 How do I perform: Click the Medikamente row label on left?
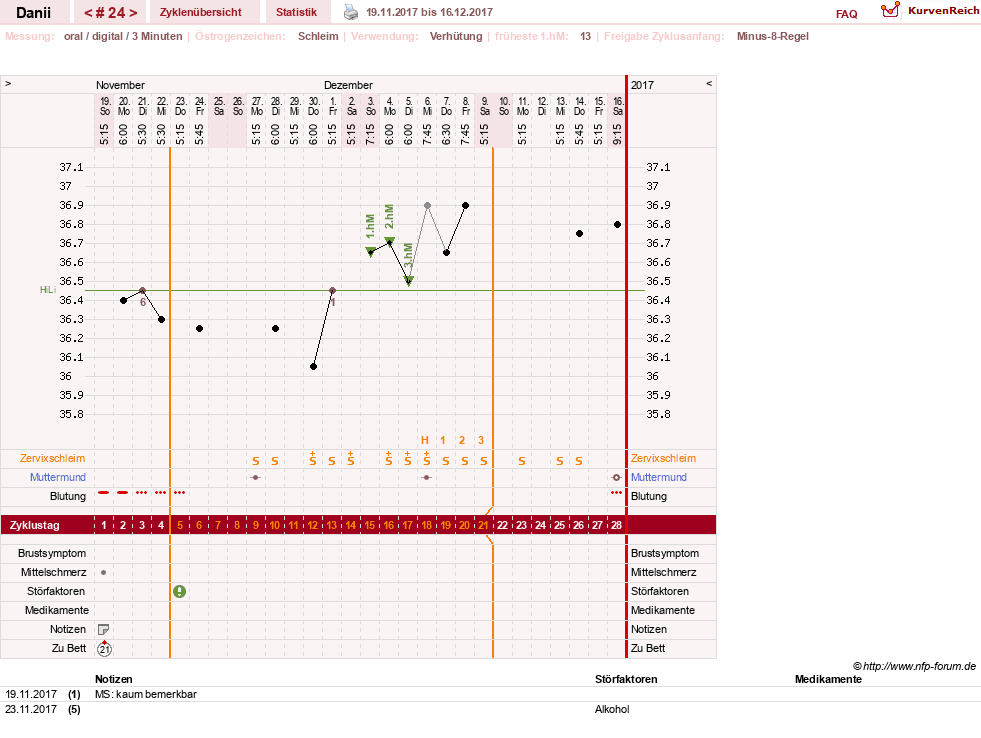pyautogui.click(x=57, y=610)
